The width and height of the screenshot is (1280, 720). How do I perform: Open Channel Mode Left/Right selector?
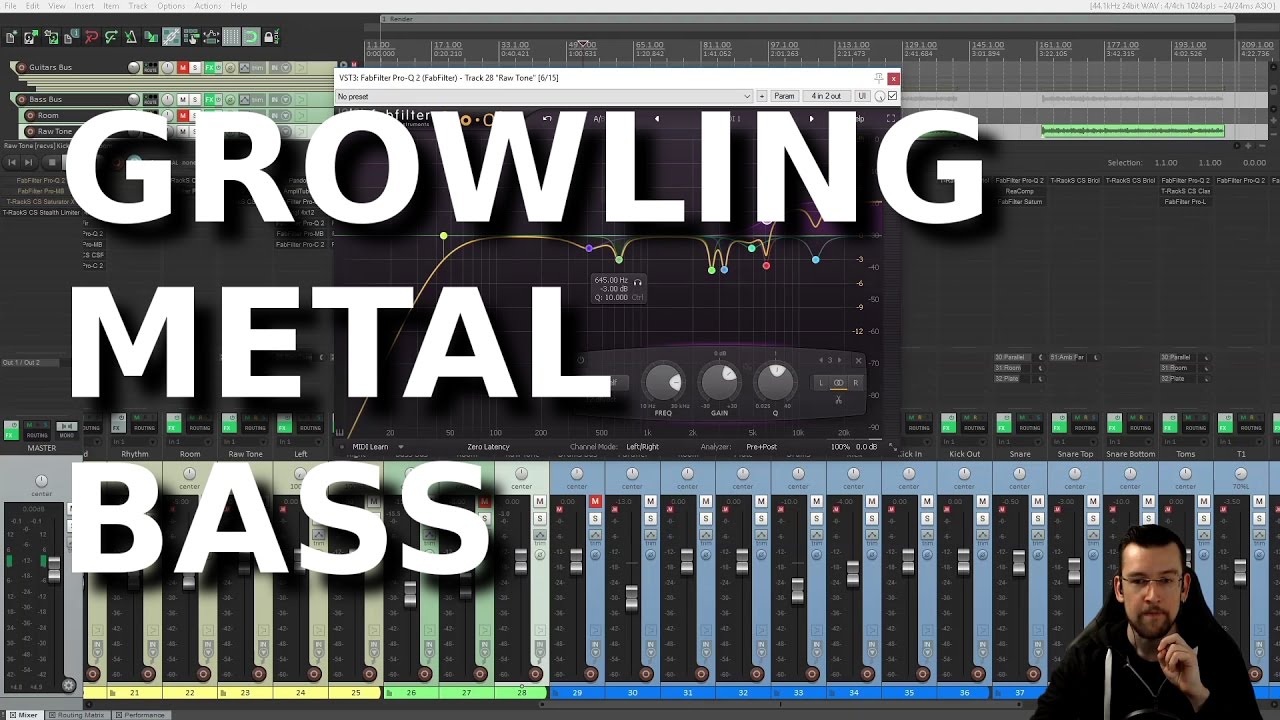coord(642,447)
